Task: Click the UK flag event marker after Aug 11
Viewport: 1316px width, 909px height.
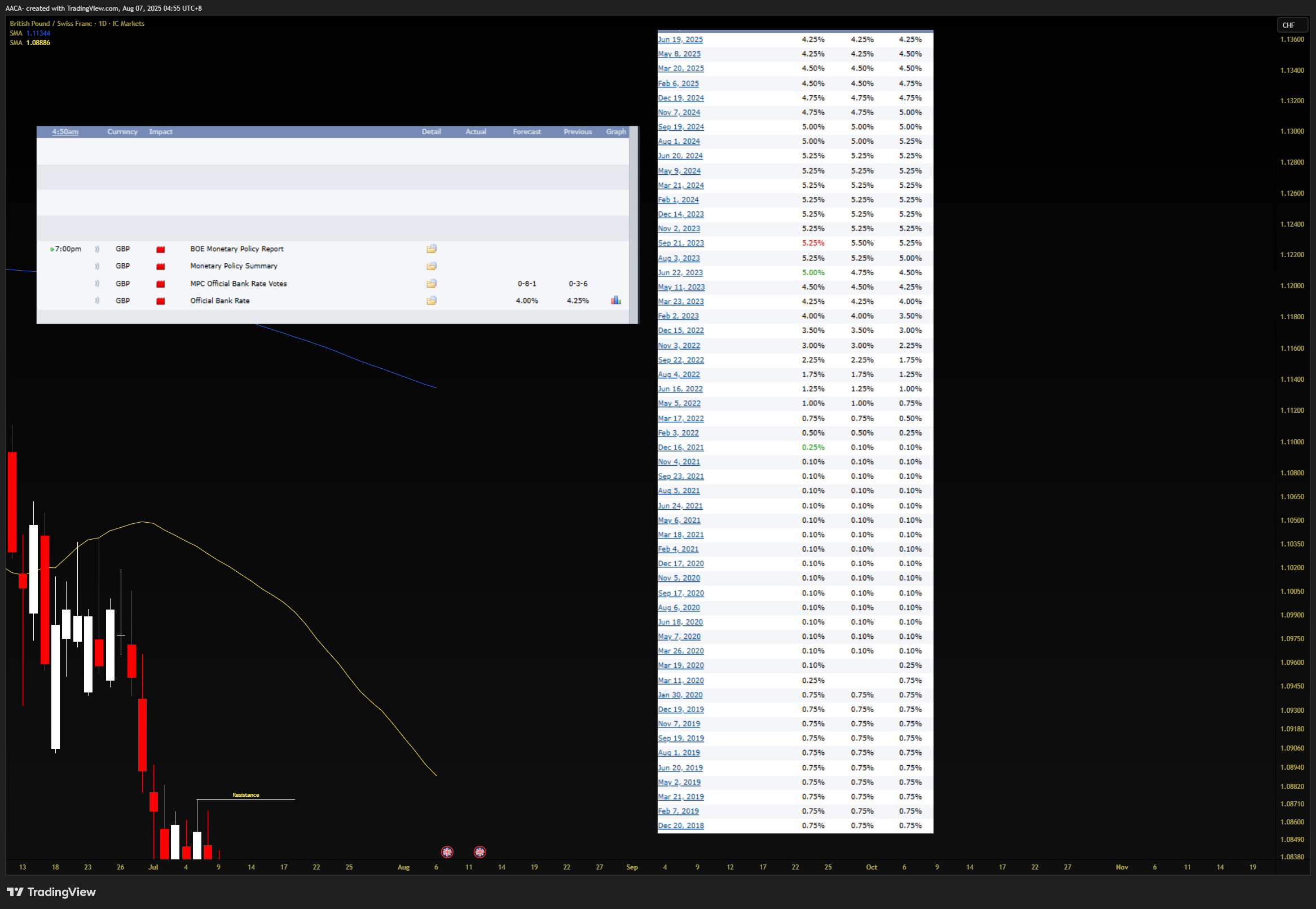Action: point(479,852)
